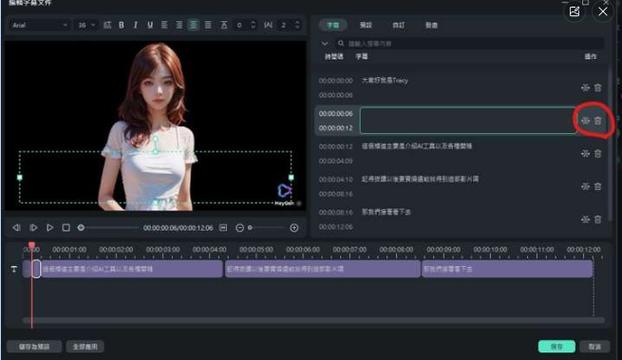Open the Arial font family dropdown

tap(39, 25)
